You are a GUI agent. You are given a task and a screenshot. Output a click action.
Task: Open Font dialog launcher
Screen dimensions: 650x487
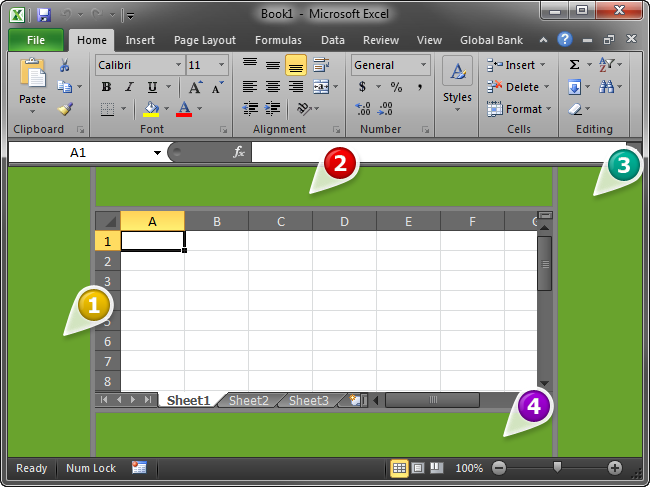(223, 130)
